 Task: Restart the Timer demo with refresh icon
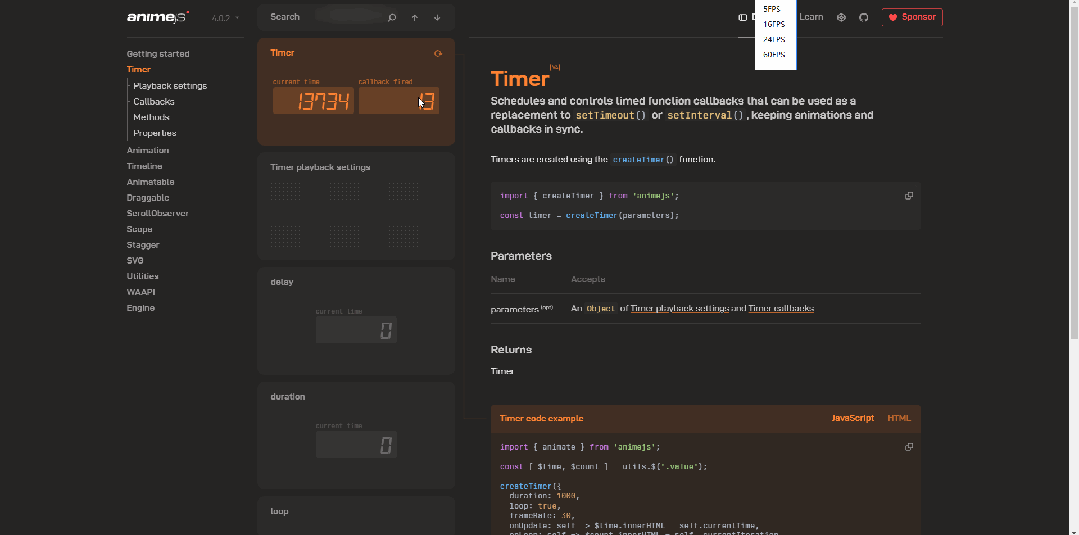(x=438, y=54)
